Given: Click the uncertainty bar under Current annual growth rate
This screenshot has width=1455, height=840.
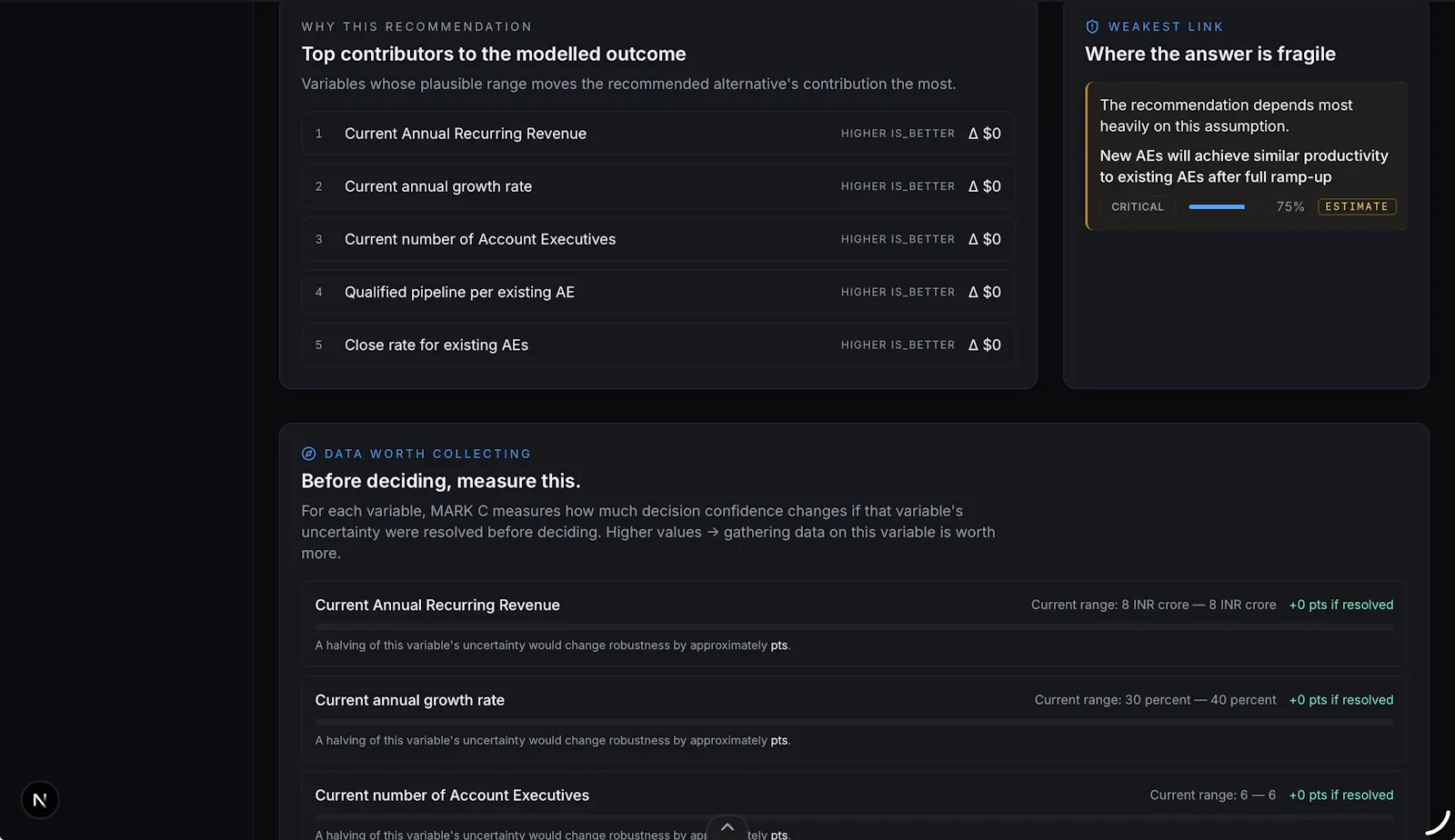Looking at the screenshot, I should (854, 722).
